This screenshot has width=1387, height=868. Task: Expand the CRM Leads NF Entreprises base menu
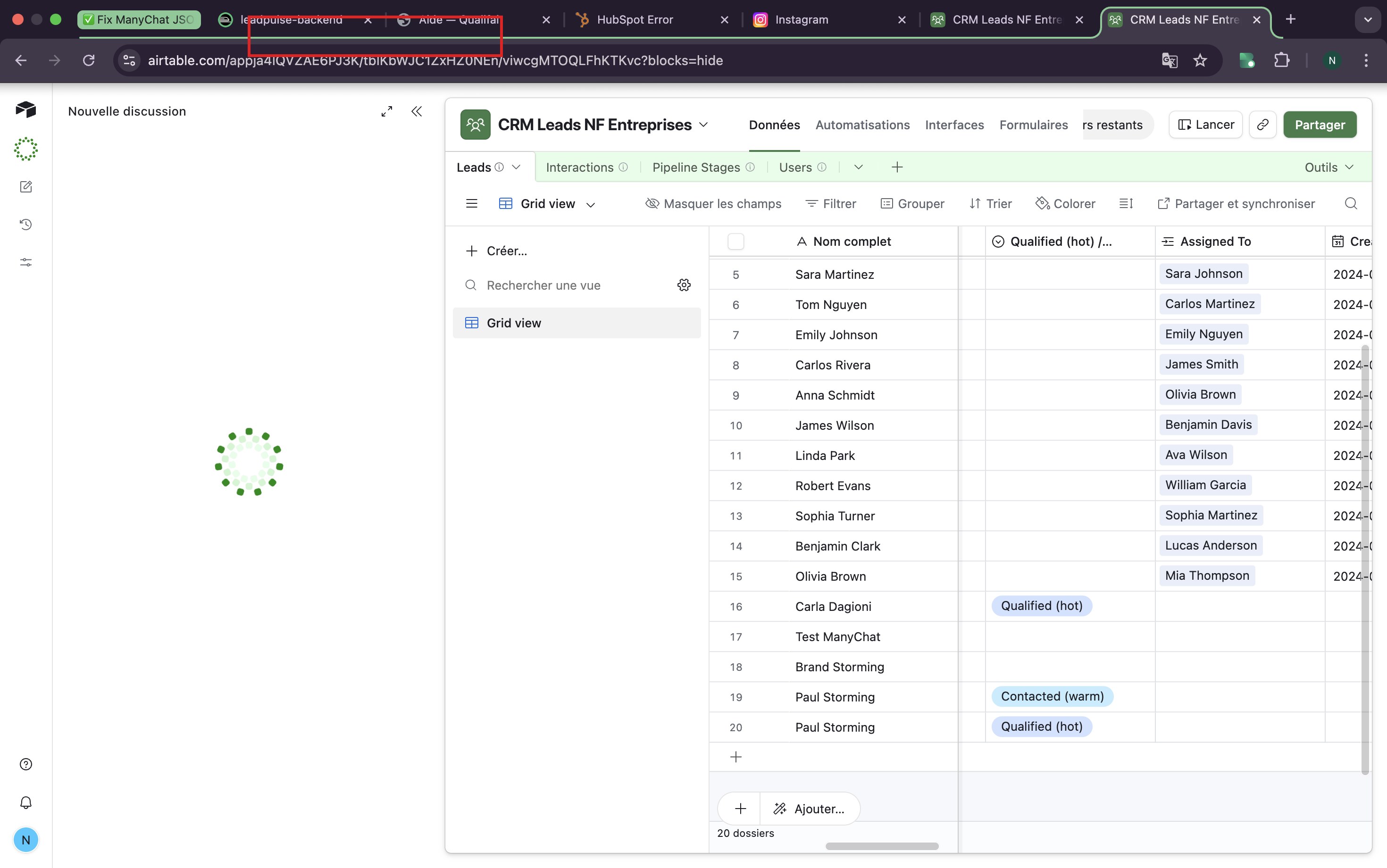pyautogui.click(x=703, y=125)
